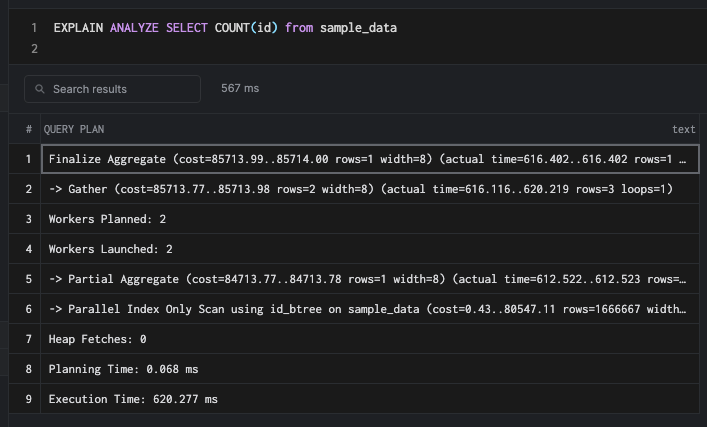Click the text data type label

[x=683, y=129]
